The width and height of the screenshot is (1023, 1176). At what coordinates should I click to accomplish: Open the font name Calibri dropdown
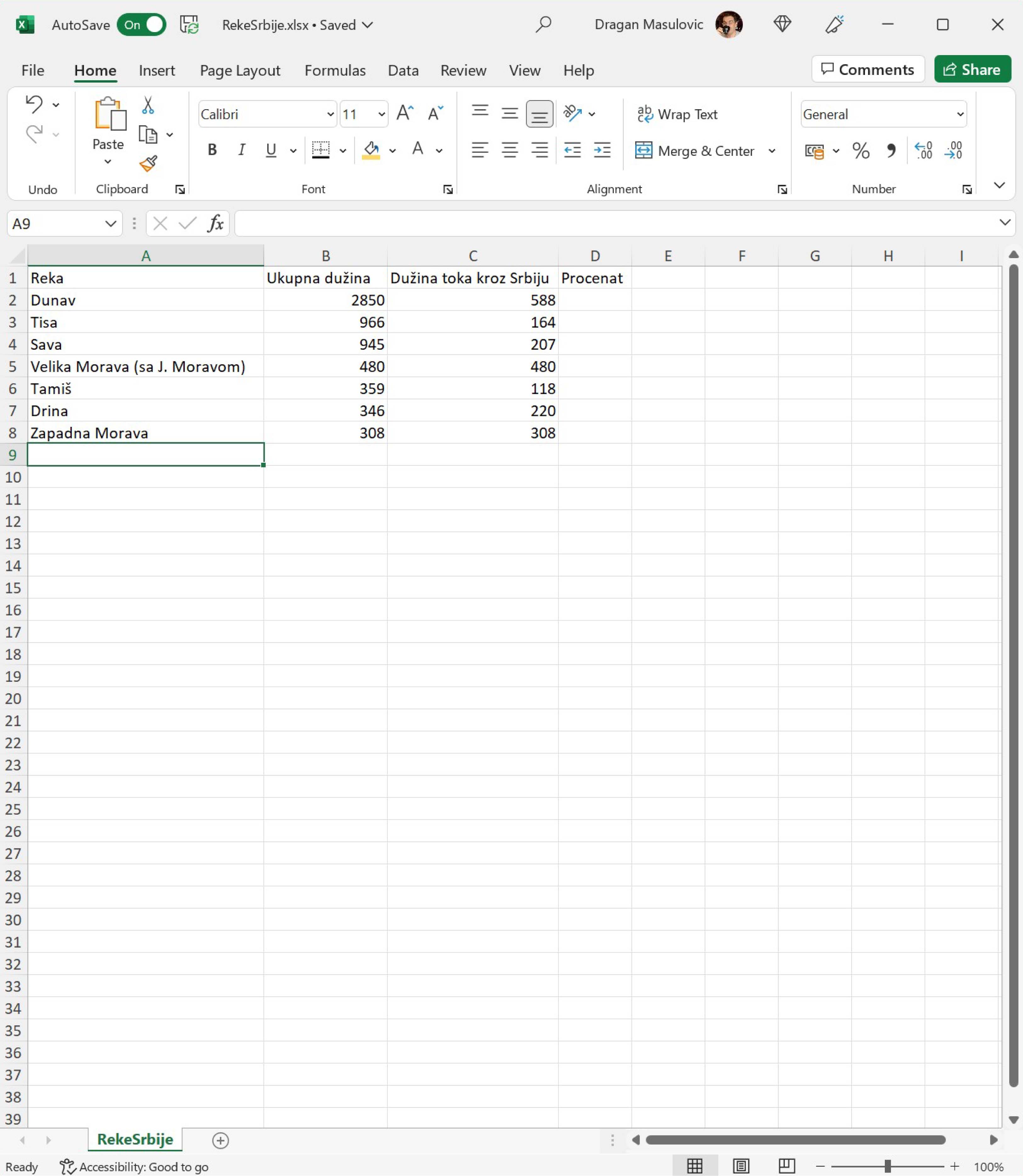(330, 114)
